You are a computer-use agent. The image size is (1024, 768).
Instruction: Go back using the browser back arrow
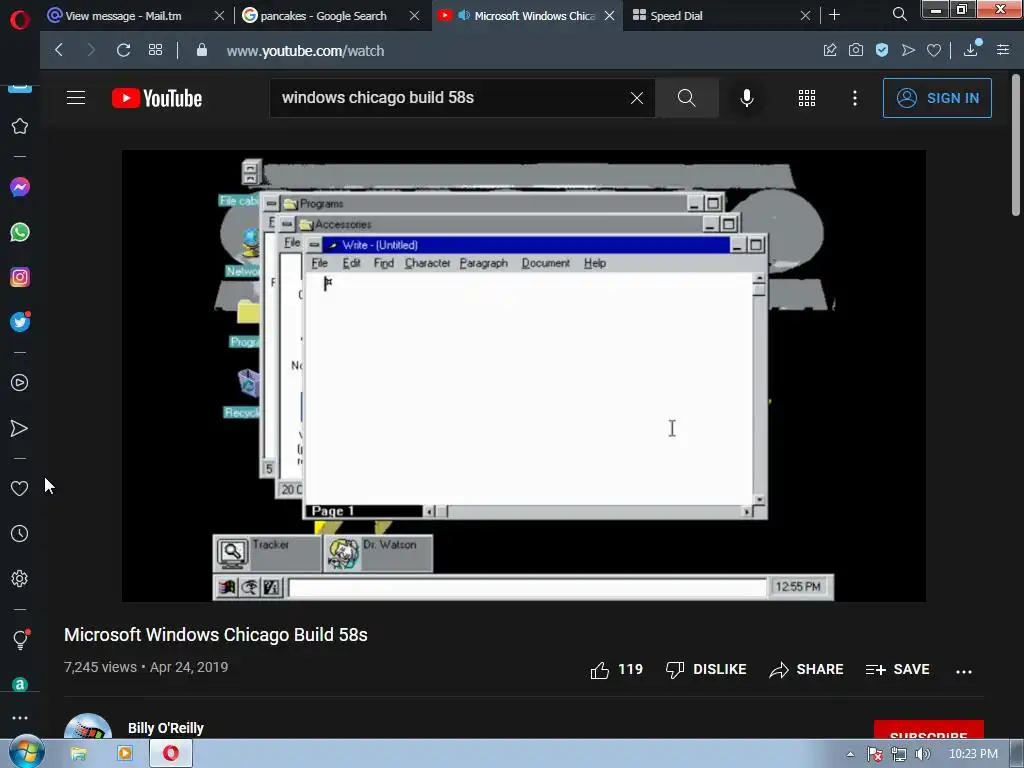pyautogui.click(x=59, y=50)
